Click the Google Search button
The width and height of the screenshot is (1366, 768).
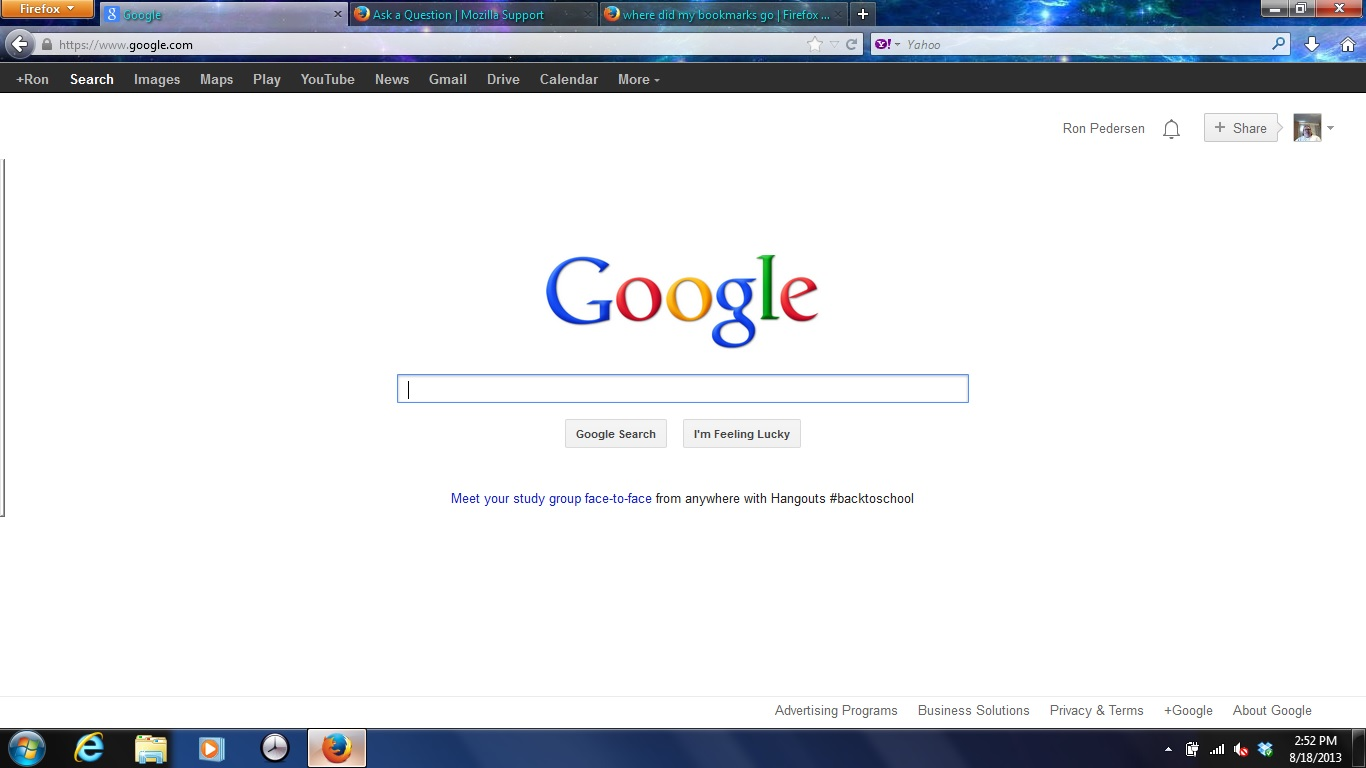coord(616,434)
